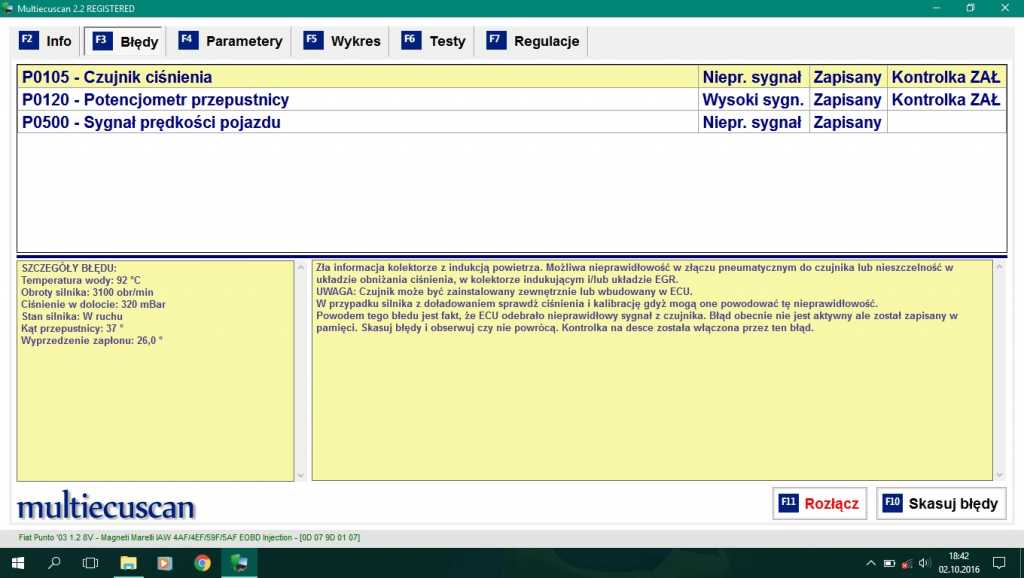Open the F2 Info tab
This screenshot has height=578, width=1024.
click(x=46, y=41)
